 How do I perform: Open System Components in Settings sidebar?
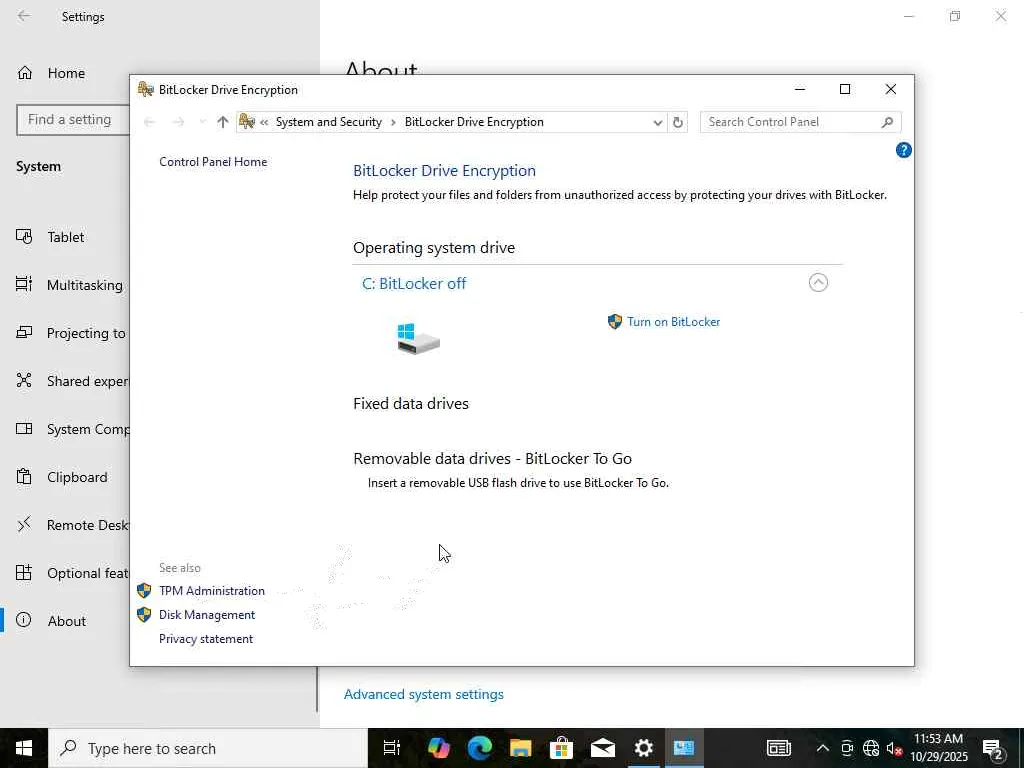point(72,429)
